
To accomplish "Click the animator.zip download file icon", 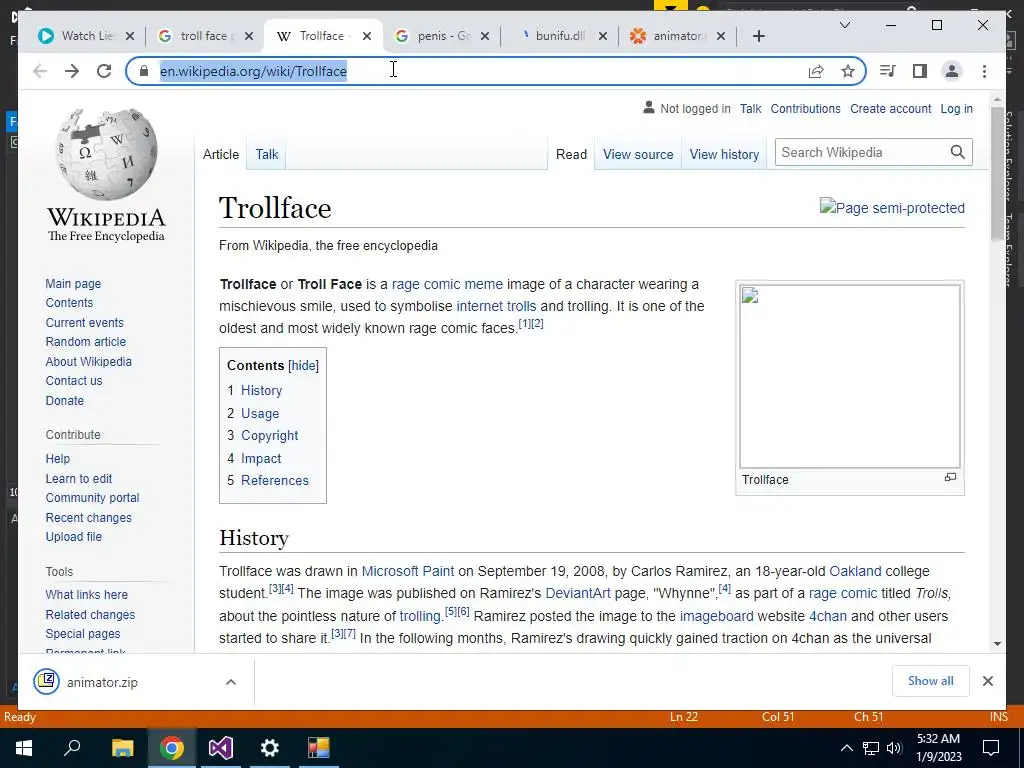I will (46, 682).
